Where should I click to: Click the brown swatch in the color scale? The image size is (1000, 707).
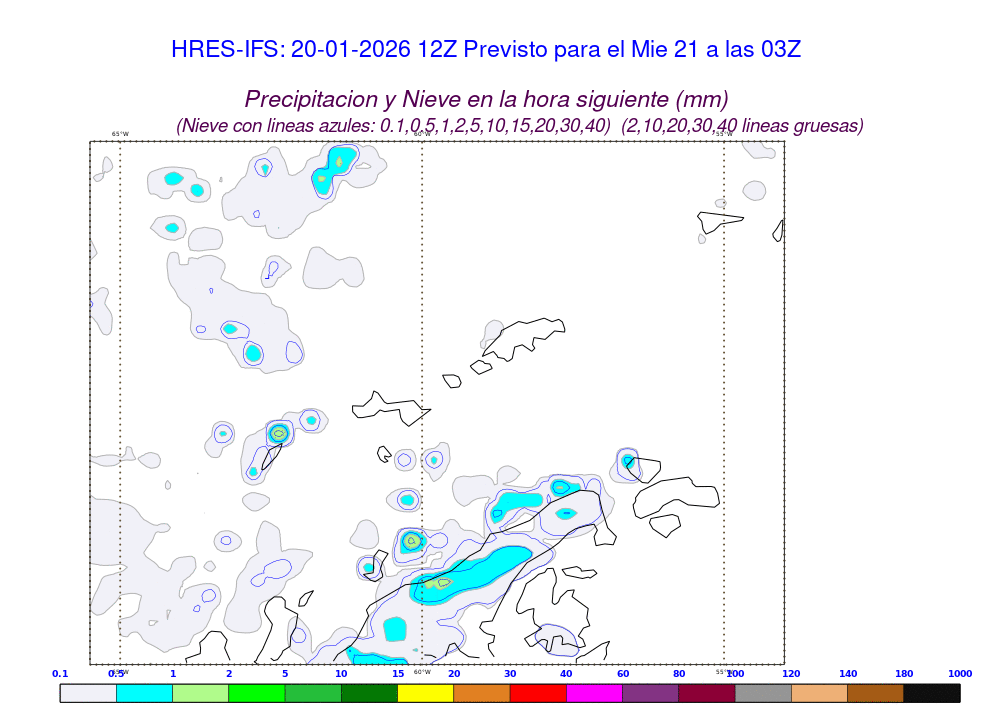[x=875, y=692]
